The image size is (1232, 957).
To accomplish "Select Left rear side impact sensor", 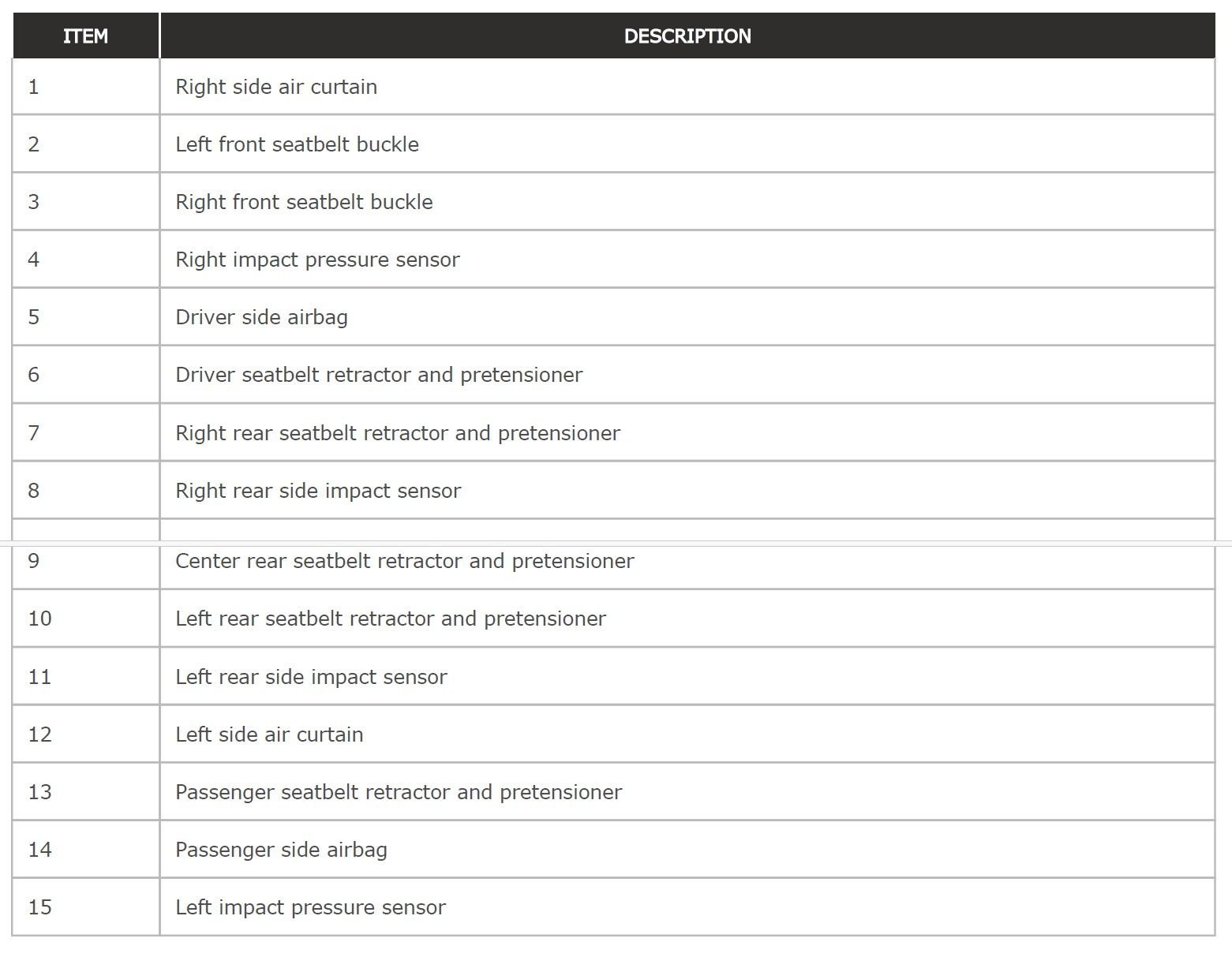I will coord(311,677).
